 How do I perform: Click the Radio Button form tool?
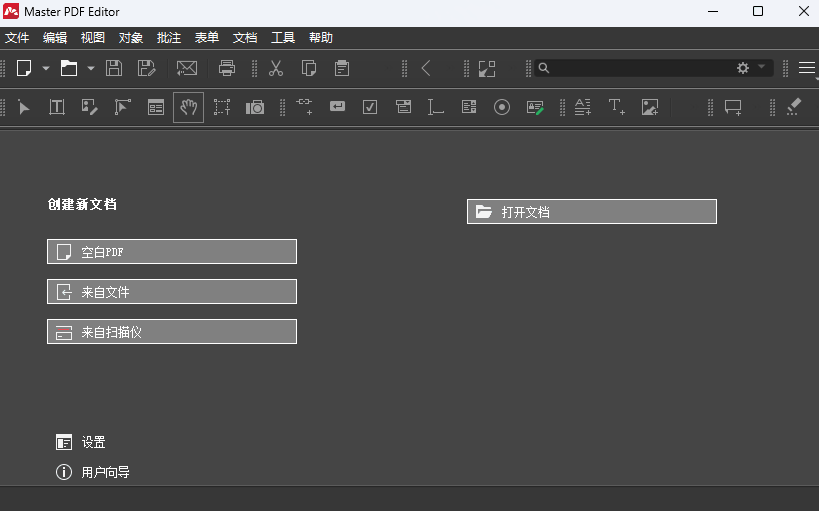502,108
